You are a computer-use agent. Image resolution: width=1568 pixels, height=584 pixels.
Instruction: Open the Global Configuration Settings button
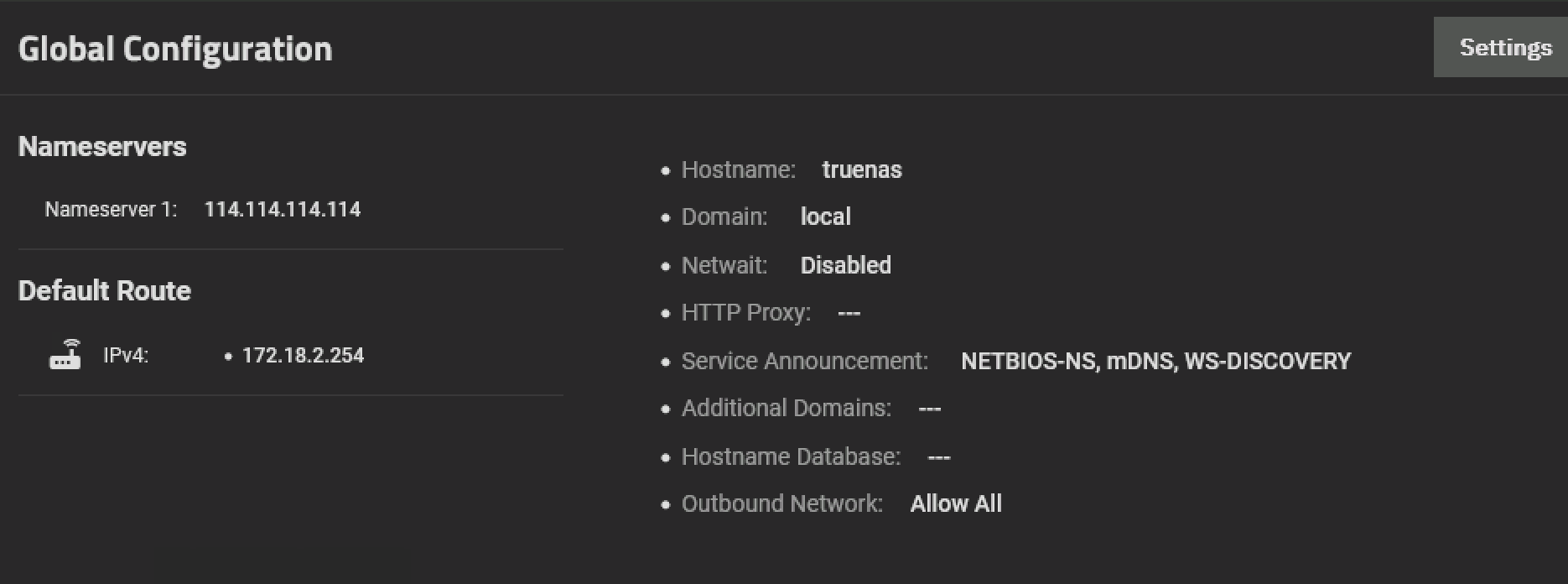1504,48
